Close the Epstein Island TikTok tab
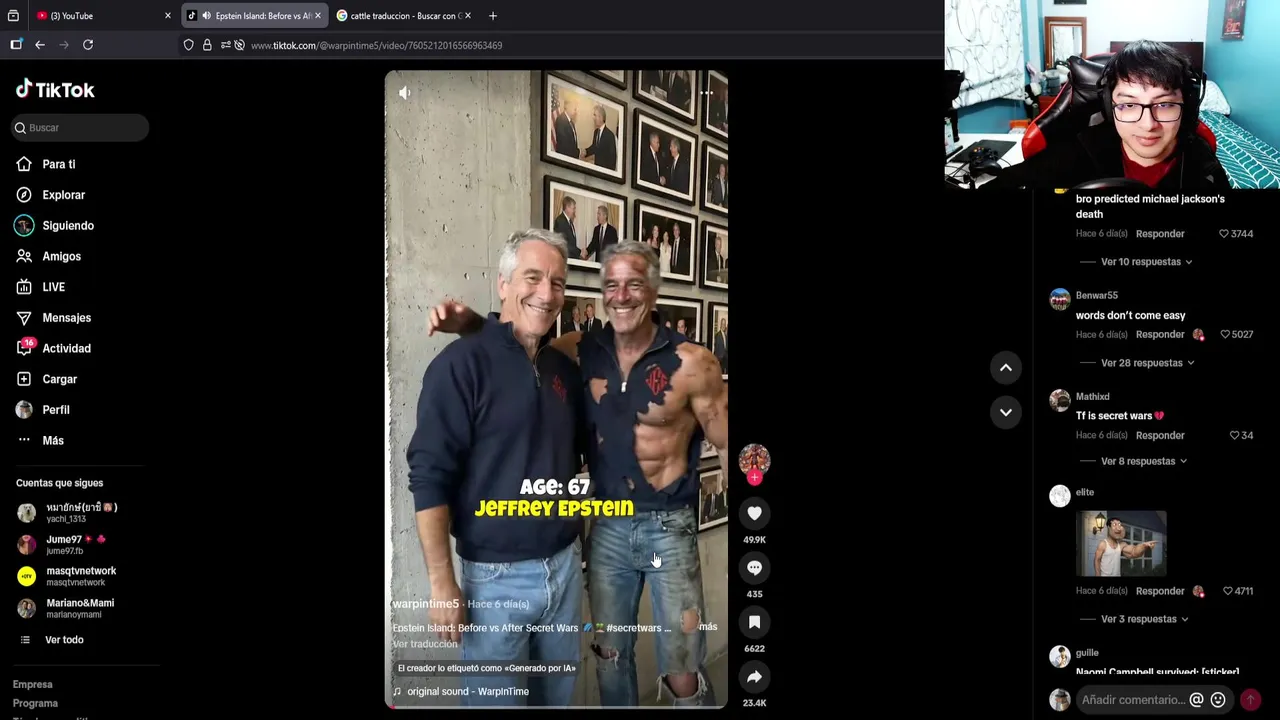The image size is (1280, 720). (318, 16)
